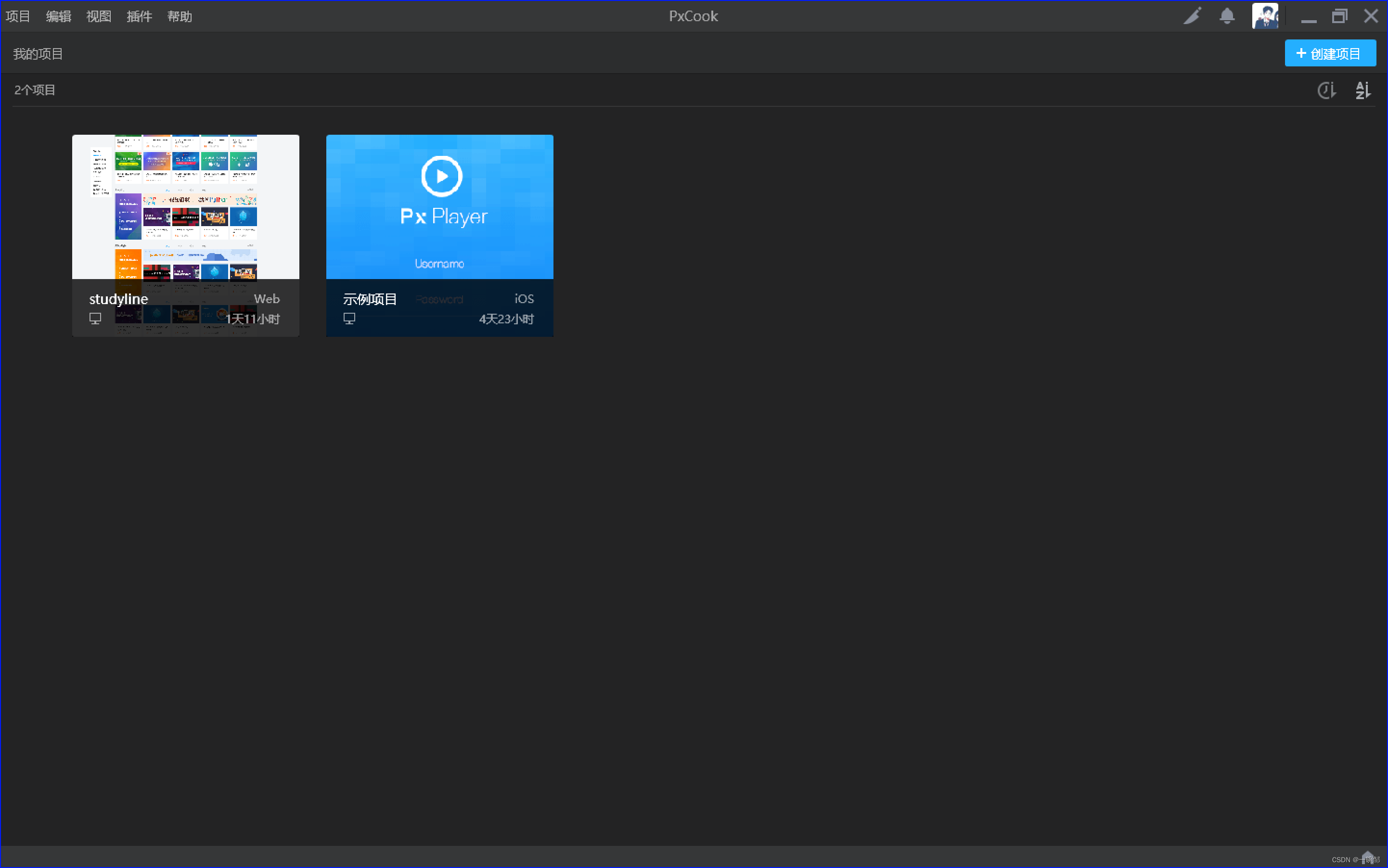Open the notifications bell

coord(1227,16)
